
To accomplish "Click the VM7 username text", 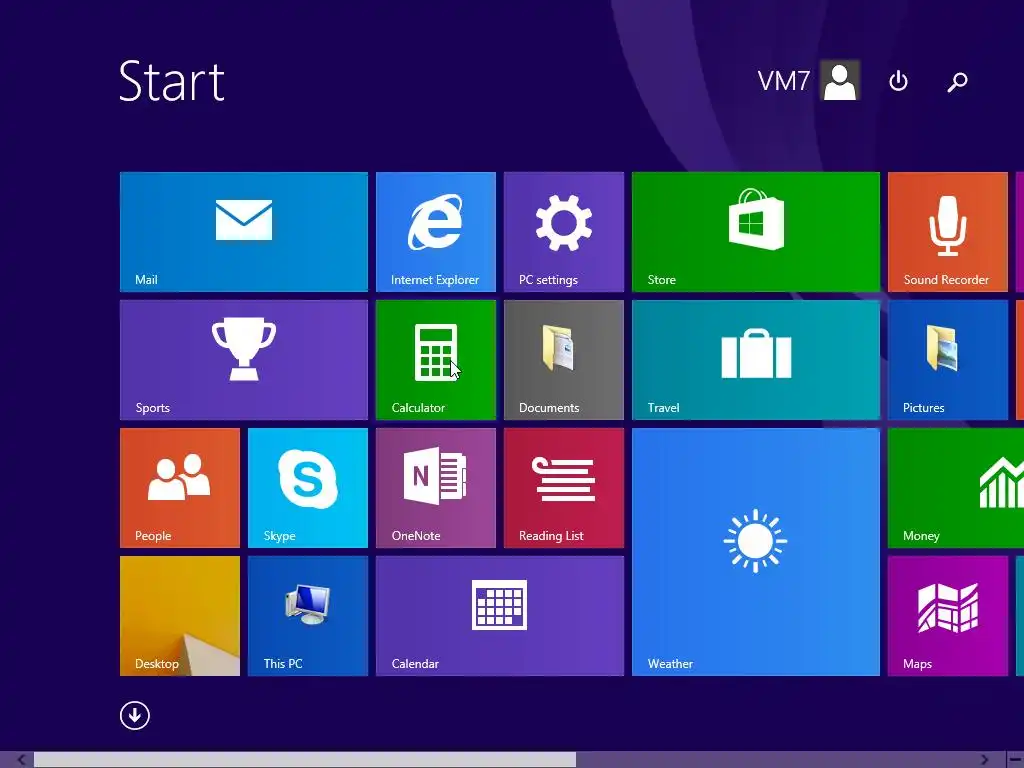I will (784, 82).
